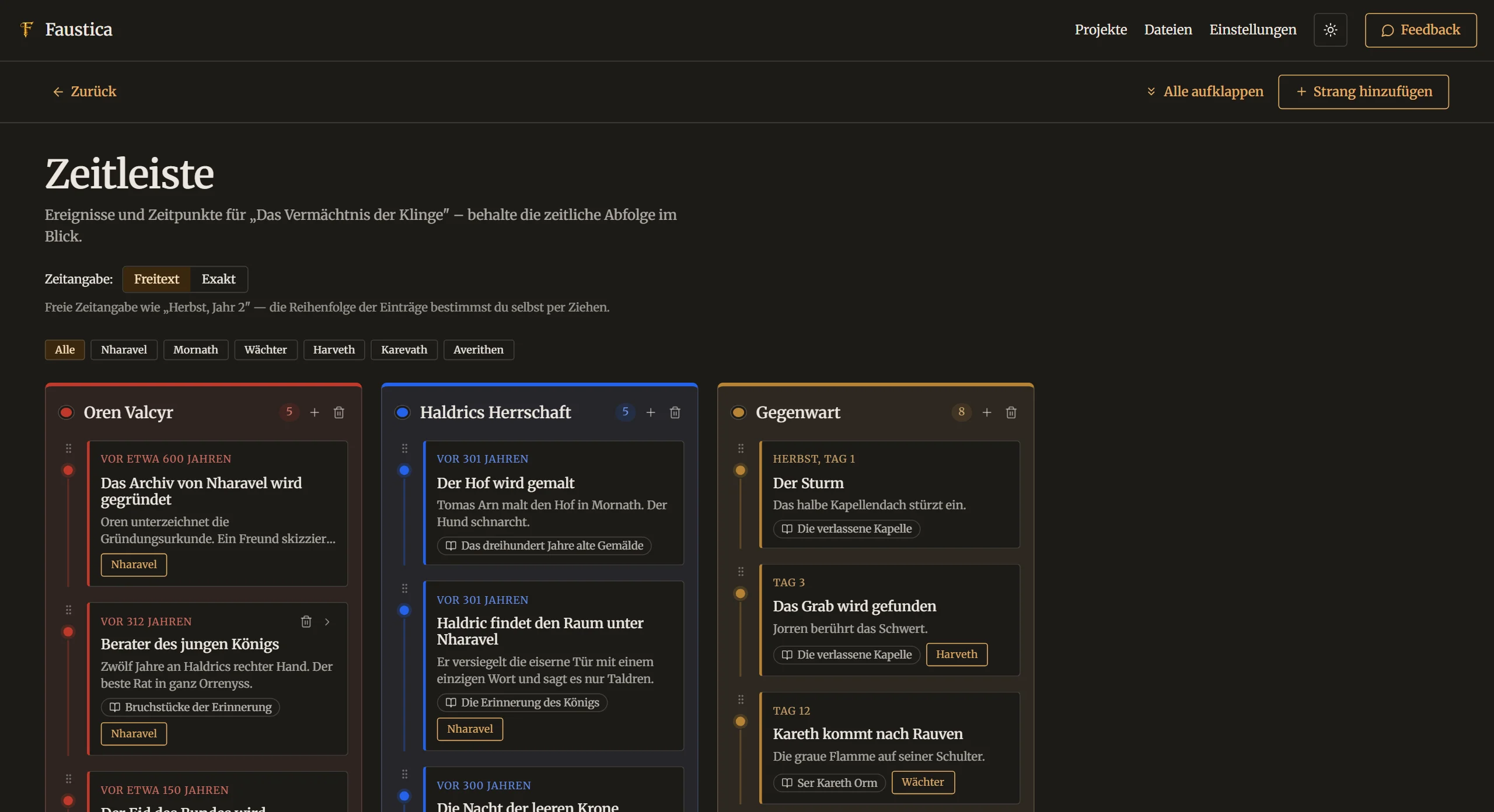Toggle the light/dark theme sun icon
The height and width of the screenshot is (812, 1494).
click(1330, 30)
